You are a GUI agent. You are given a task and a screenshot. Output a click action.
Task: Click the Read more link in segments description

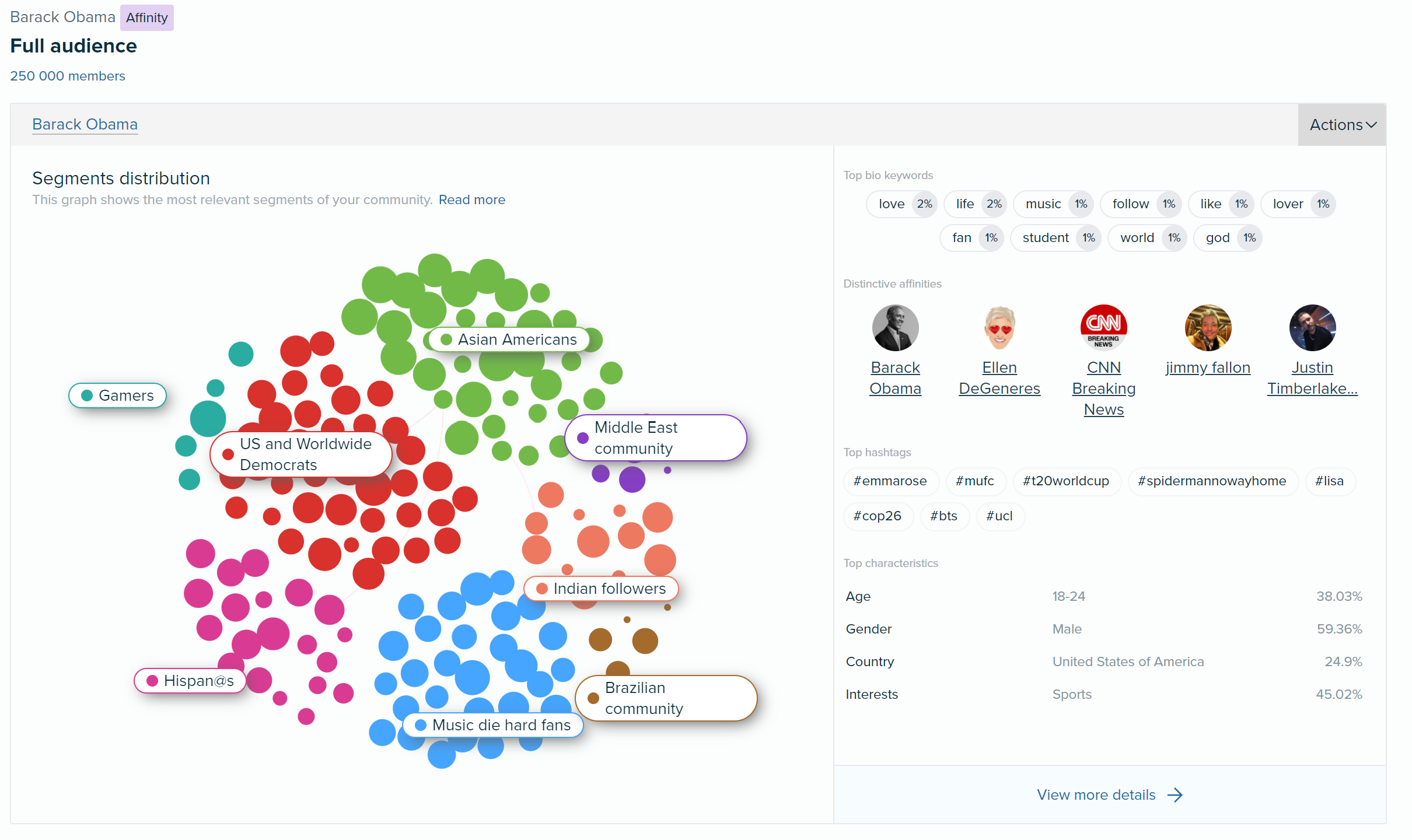472,199
